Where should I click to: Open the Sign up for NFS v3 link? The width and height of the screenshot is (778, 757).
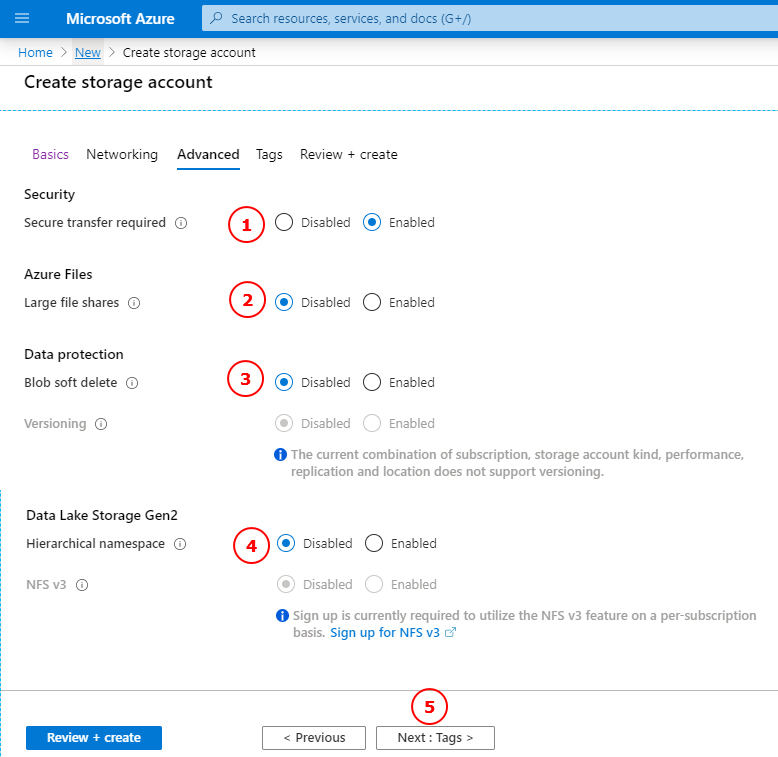385,633
